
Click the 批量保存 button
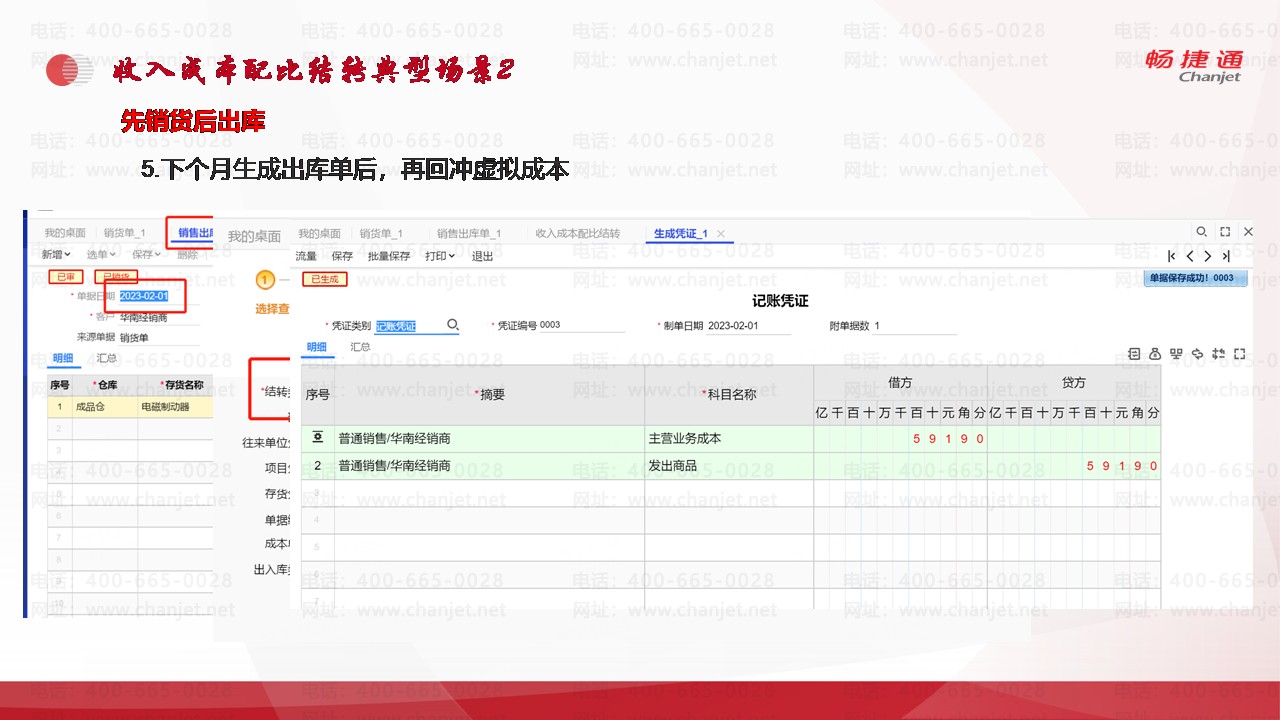(x=389, y=256)
